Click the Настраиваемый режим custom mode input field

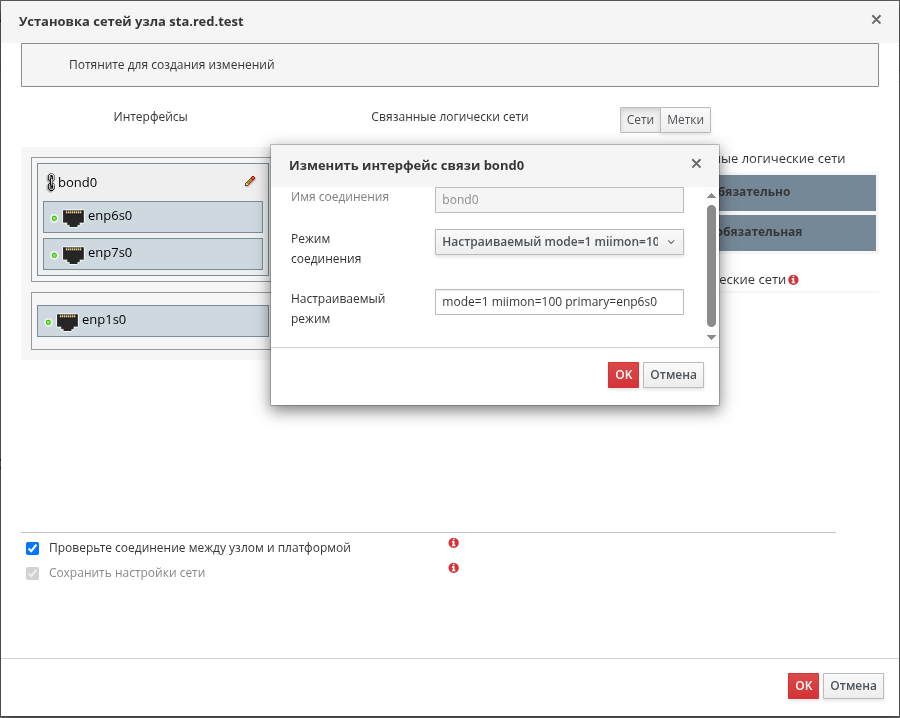coord(559,302)
